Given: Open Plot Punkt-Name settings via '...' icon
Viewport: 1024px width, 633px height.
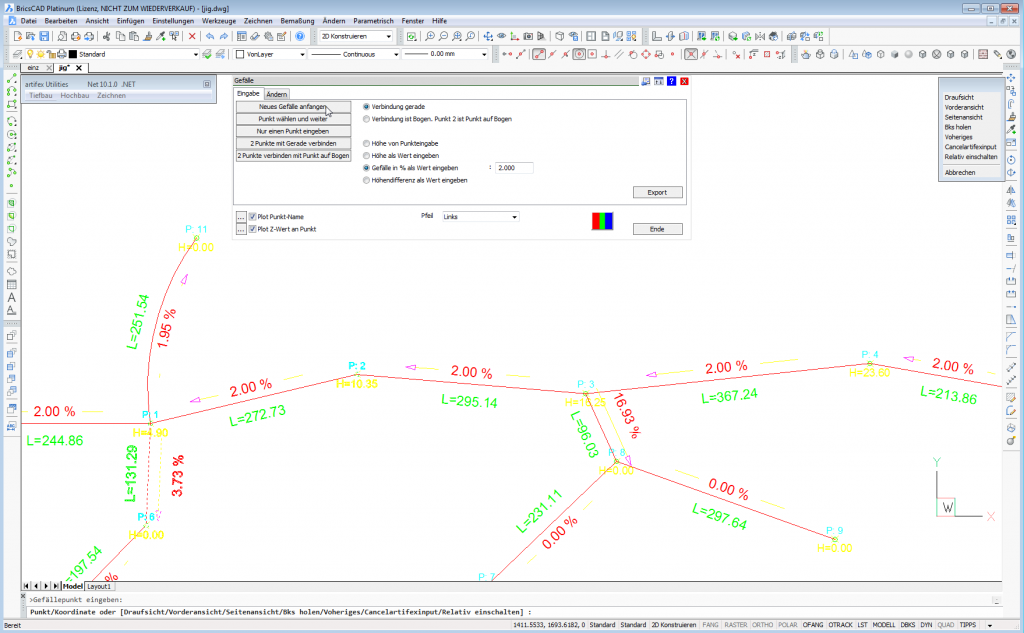Looking at the screenshot, I should pyautogui.click(x=240, y=217).
